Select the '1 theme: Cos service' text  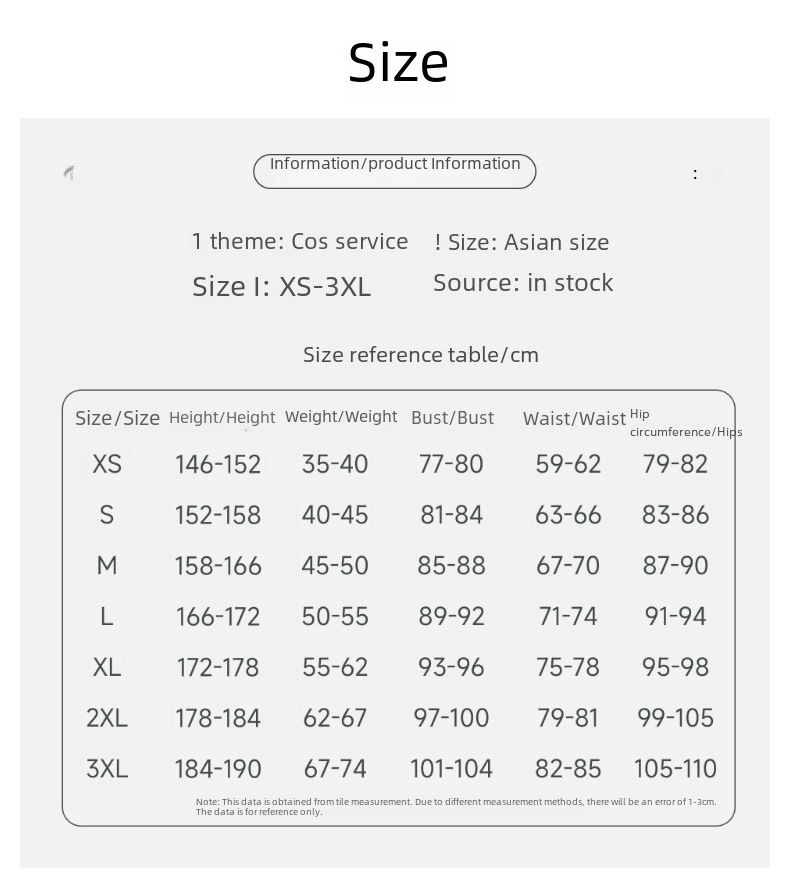(x=300, y=241)
